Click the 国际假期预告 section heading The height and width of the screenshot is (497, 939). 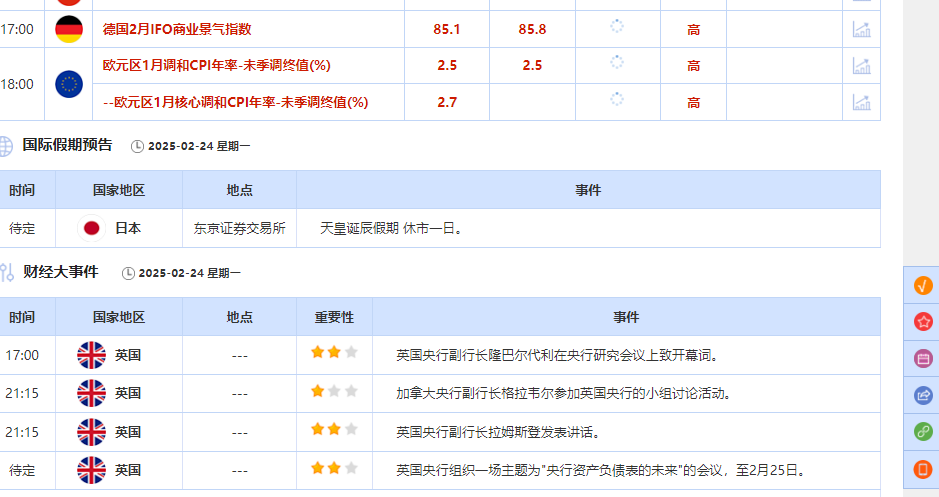[68, 145]
